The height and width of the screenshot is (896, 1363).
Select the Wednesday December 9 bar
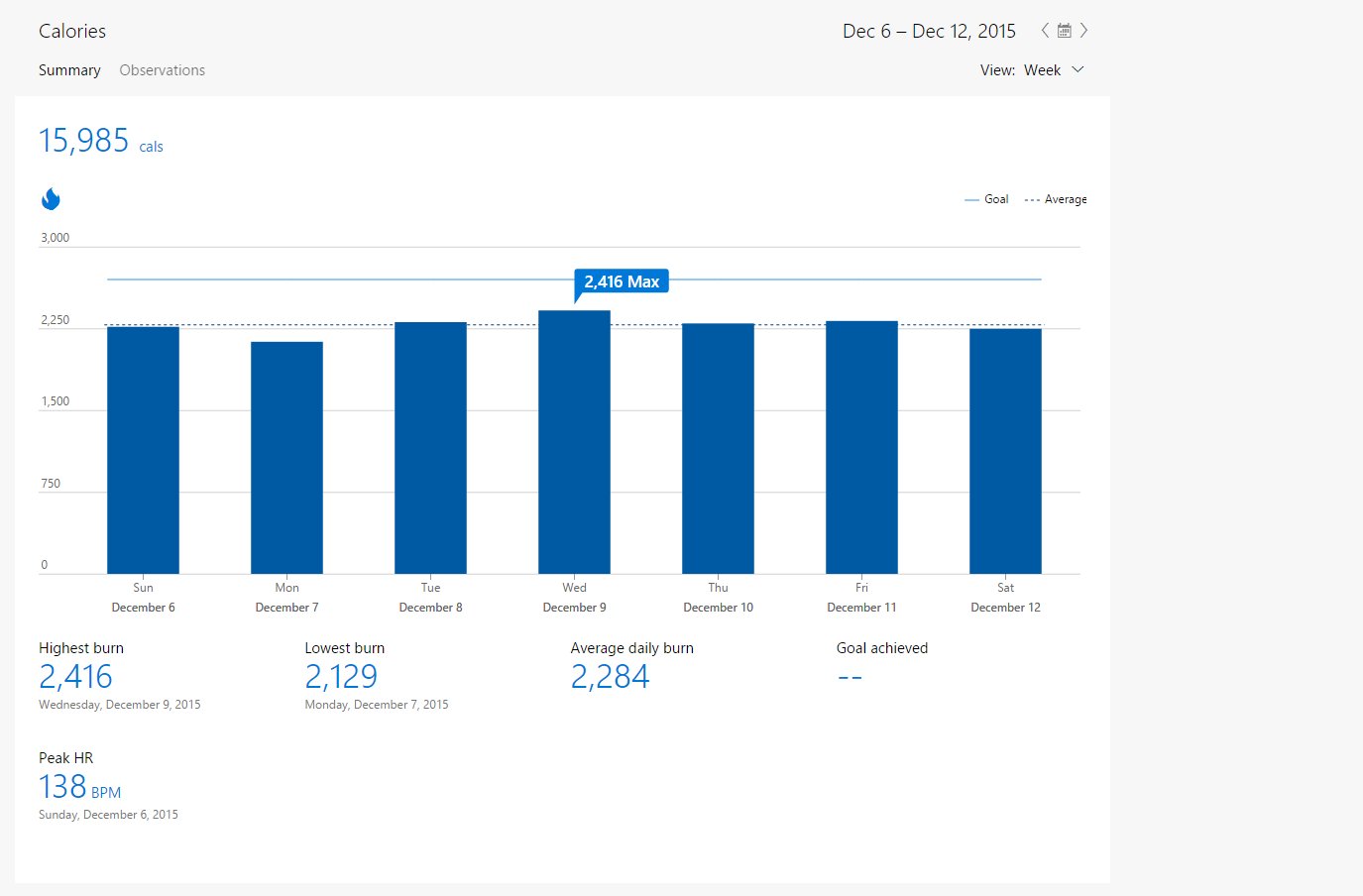coord(574,442)
